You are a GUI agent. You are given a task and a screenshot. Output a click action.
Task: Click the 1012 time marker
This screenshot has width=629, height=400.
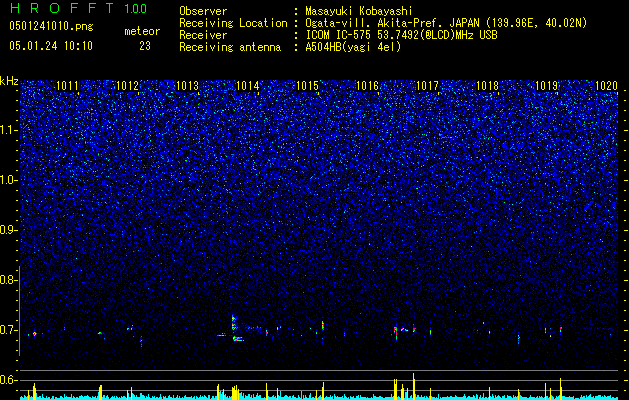(x=127, y=85)
